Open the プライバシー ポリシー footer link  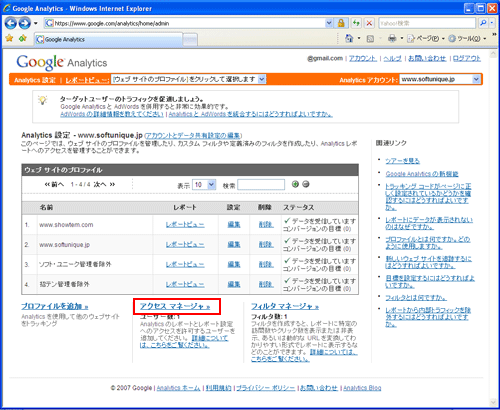point(266,388)
